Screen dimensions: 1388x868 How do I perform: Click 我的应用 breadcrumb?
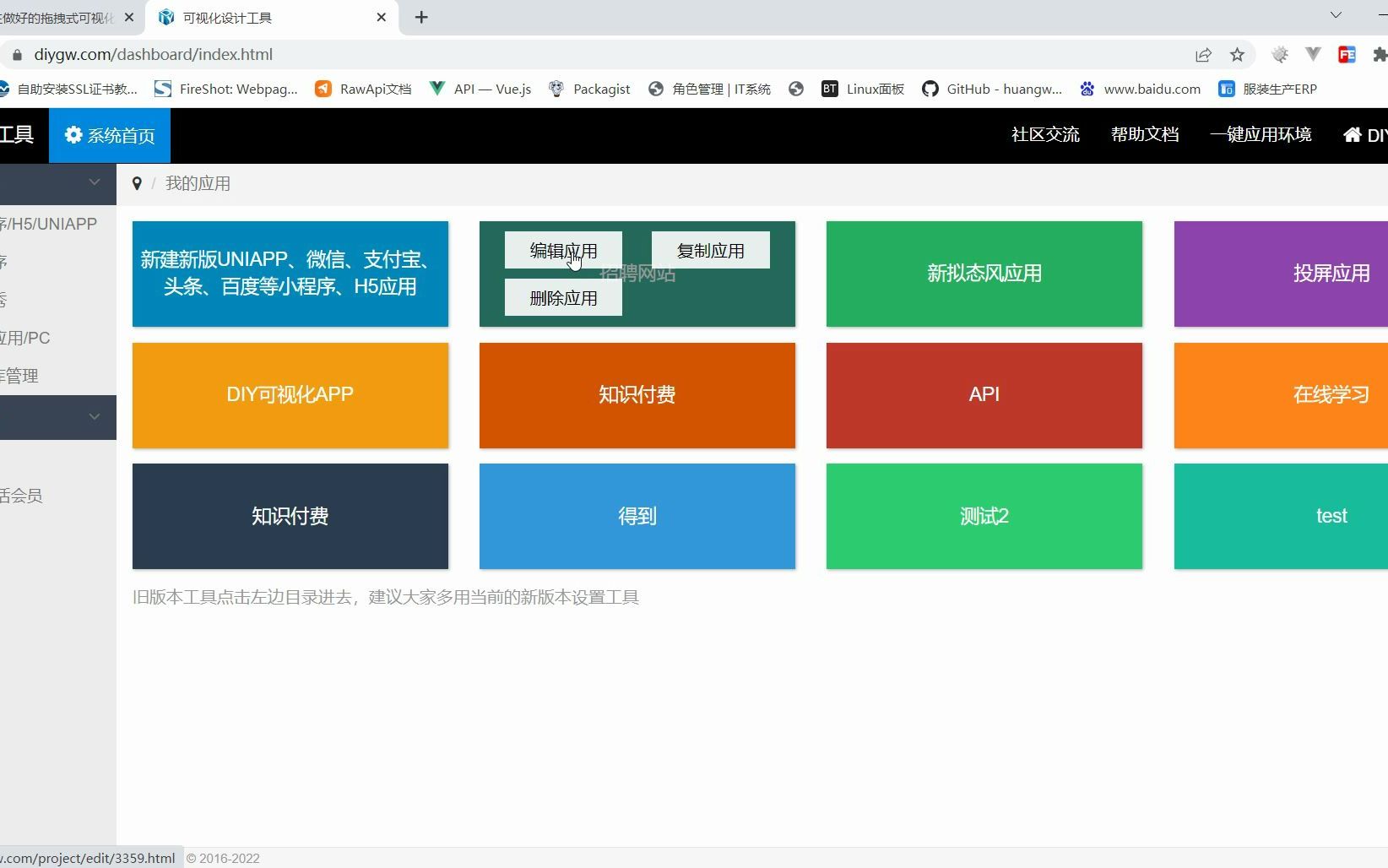(x=198, y=184)
